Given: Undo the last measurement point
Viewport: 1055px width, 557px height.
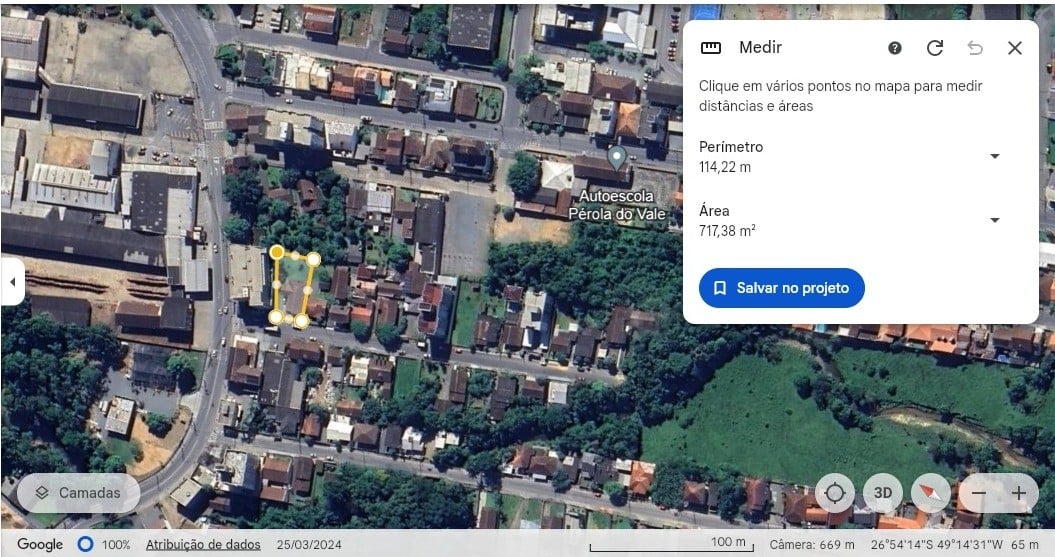Looking at the screenshot, I should [x=975, y=48].
